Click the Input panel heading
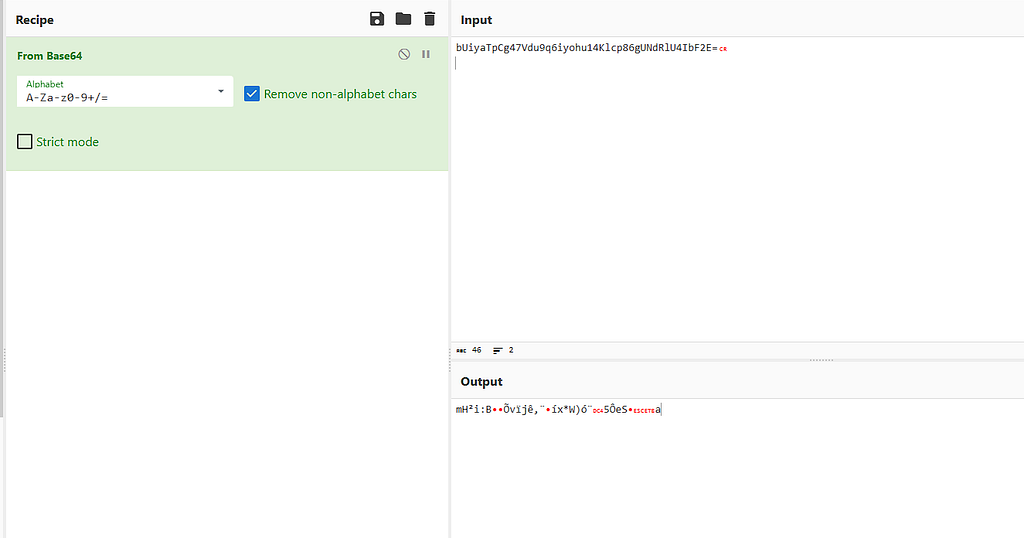Image resolution: width=1024 pixels, height=538 pixels. click(476, 20)
